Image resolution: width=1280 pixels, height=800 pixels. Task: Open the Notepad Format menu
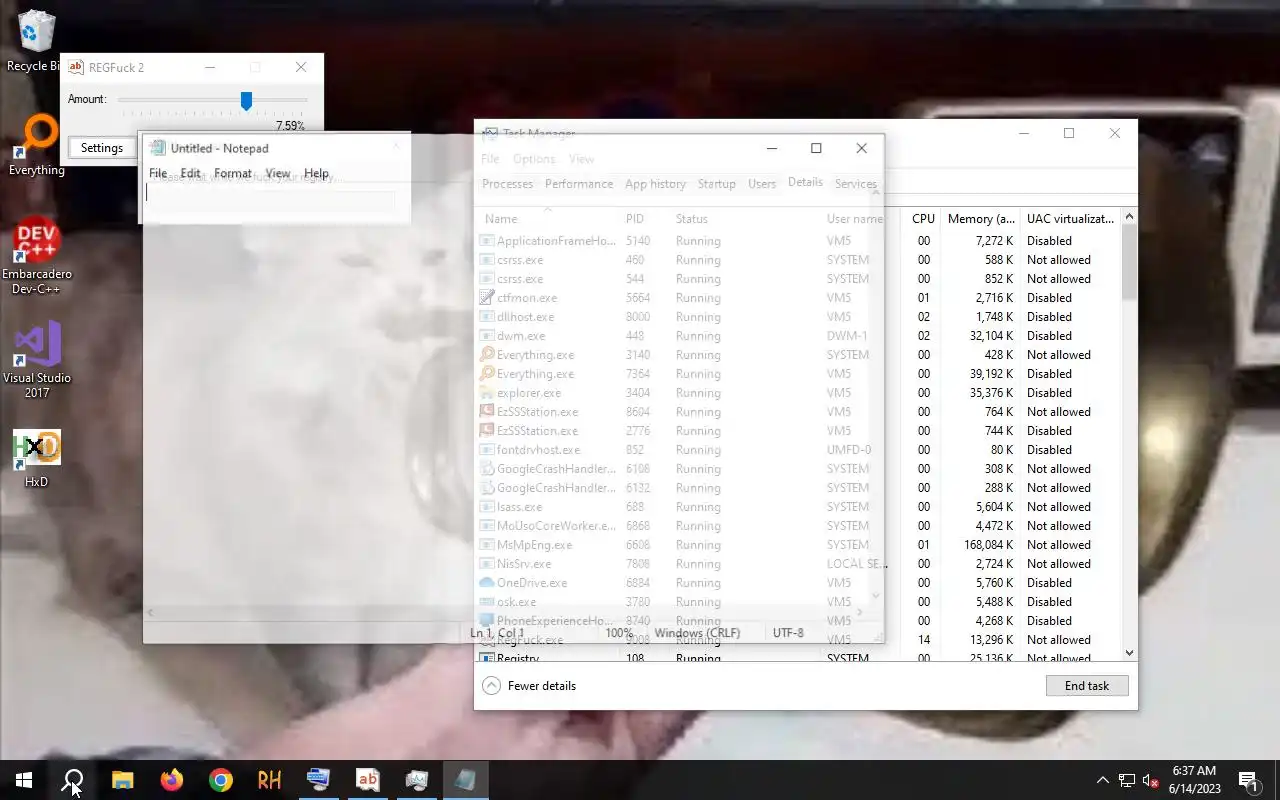[233, 173]
